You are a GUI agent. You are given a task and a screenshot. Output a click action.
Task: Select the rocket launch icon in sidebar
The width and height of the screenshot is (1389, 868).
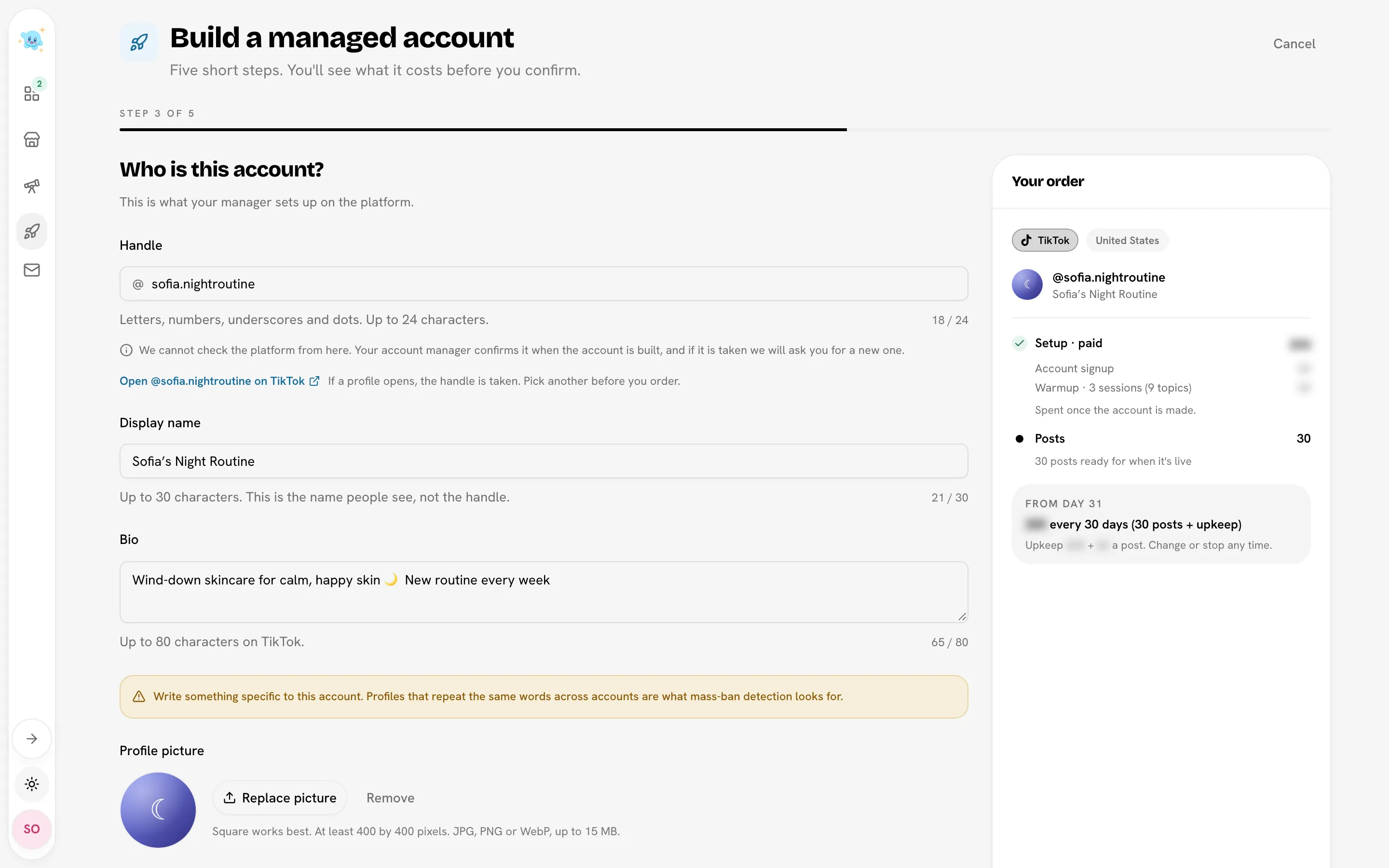[31, 231]
